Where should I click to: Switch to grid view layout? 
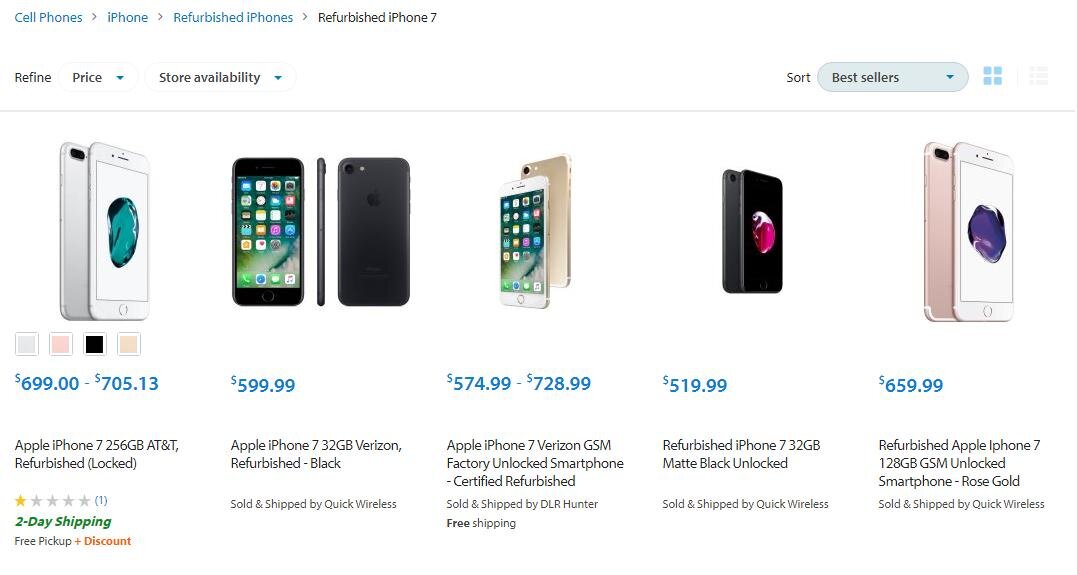pyautogui.click(x=993, y=76)
